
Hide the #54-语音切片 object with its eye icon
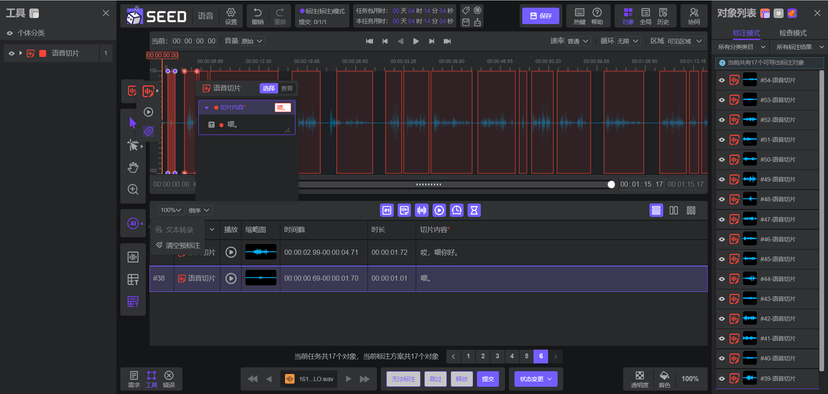tap(722, 80)
